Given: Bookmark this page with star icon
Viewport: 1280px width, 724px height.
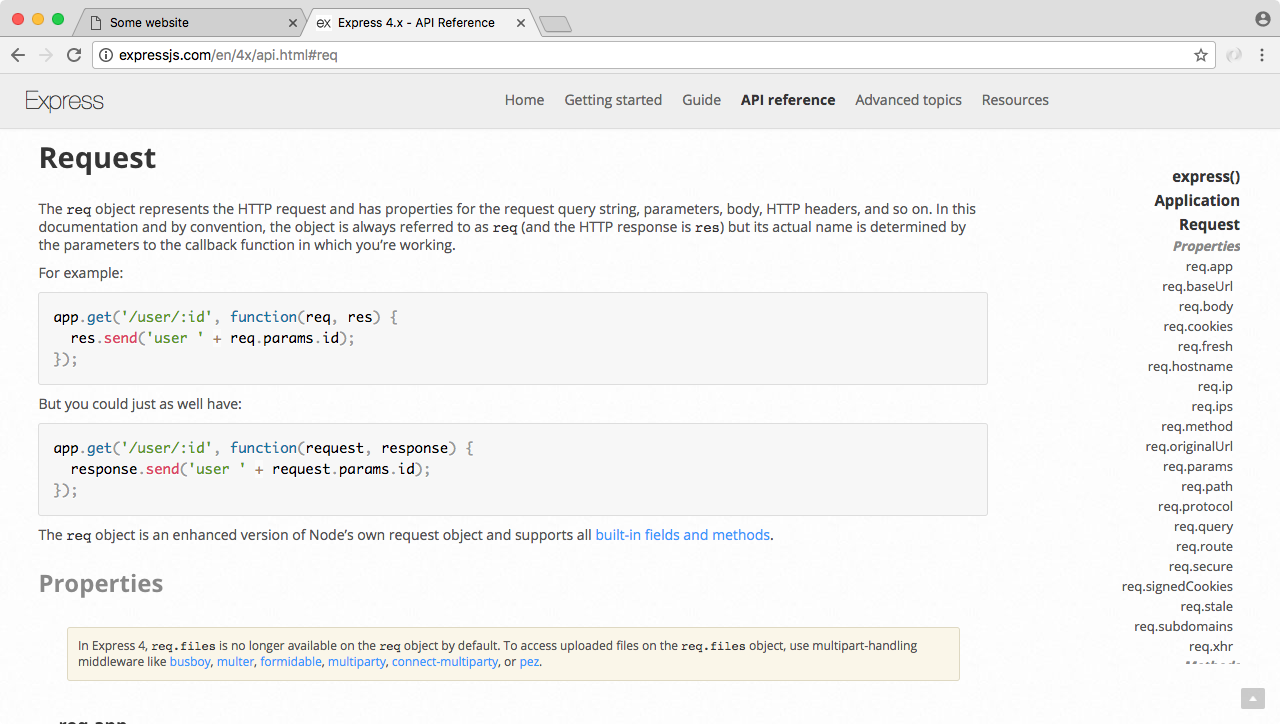Looking at the screenshot, I should [x=1200, y=56].
